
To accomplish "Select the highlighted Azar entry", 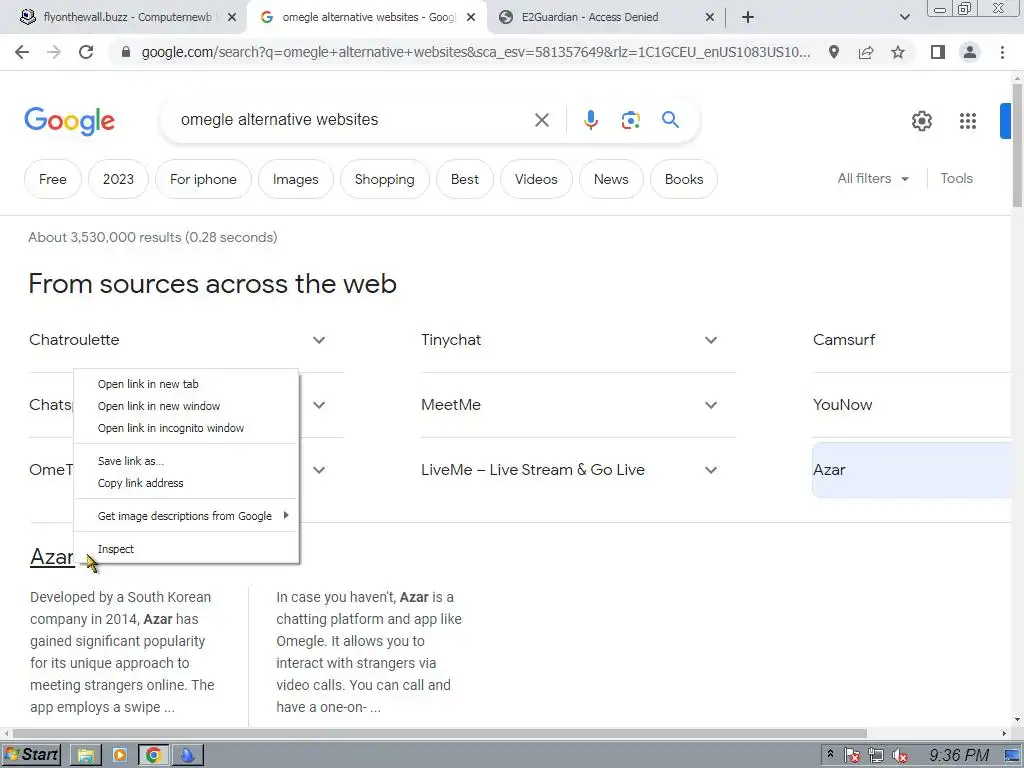I will pyautogui.click(x=912, y=470).
